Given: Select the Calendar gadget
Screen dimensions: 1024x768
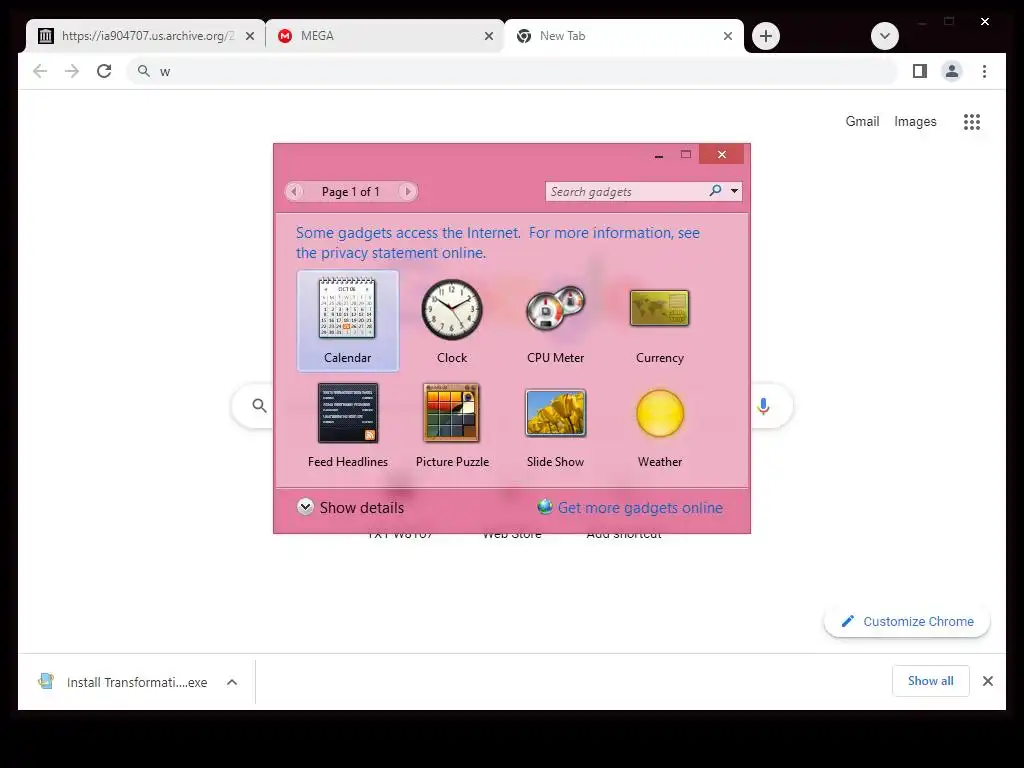Looking at the screenshot, I should coord(347,321).
